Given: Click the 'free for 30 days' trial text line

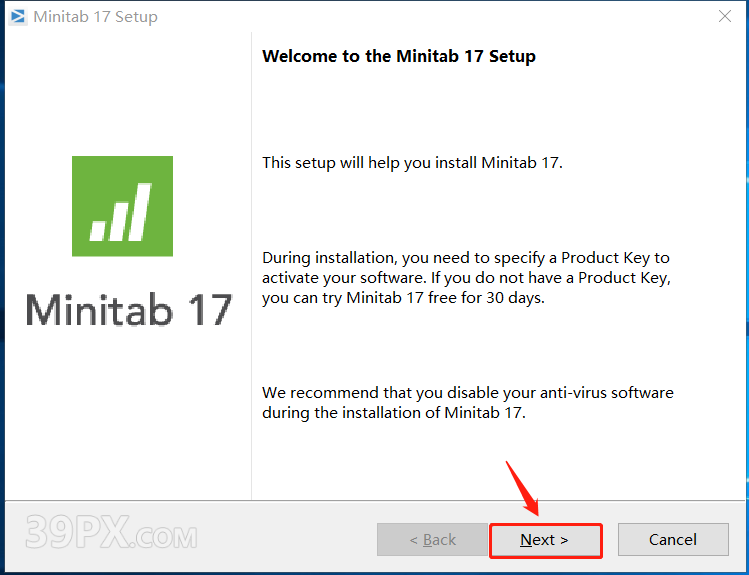Looking at the screenshot, I should tap(403, 298).
